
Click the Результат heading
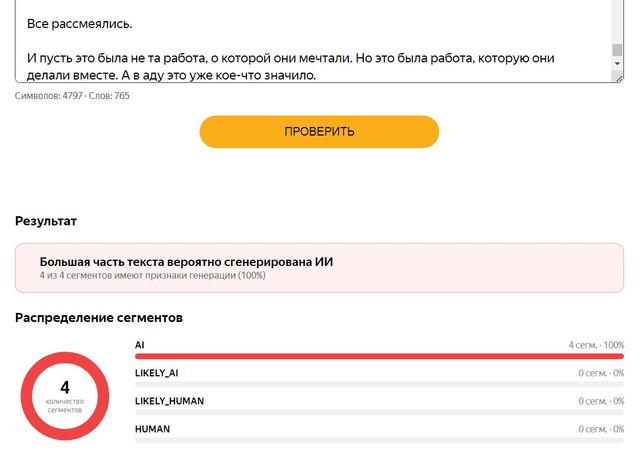46,221
